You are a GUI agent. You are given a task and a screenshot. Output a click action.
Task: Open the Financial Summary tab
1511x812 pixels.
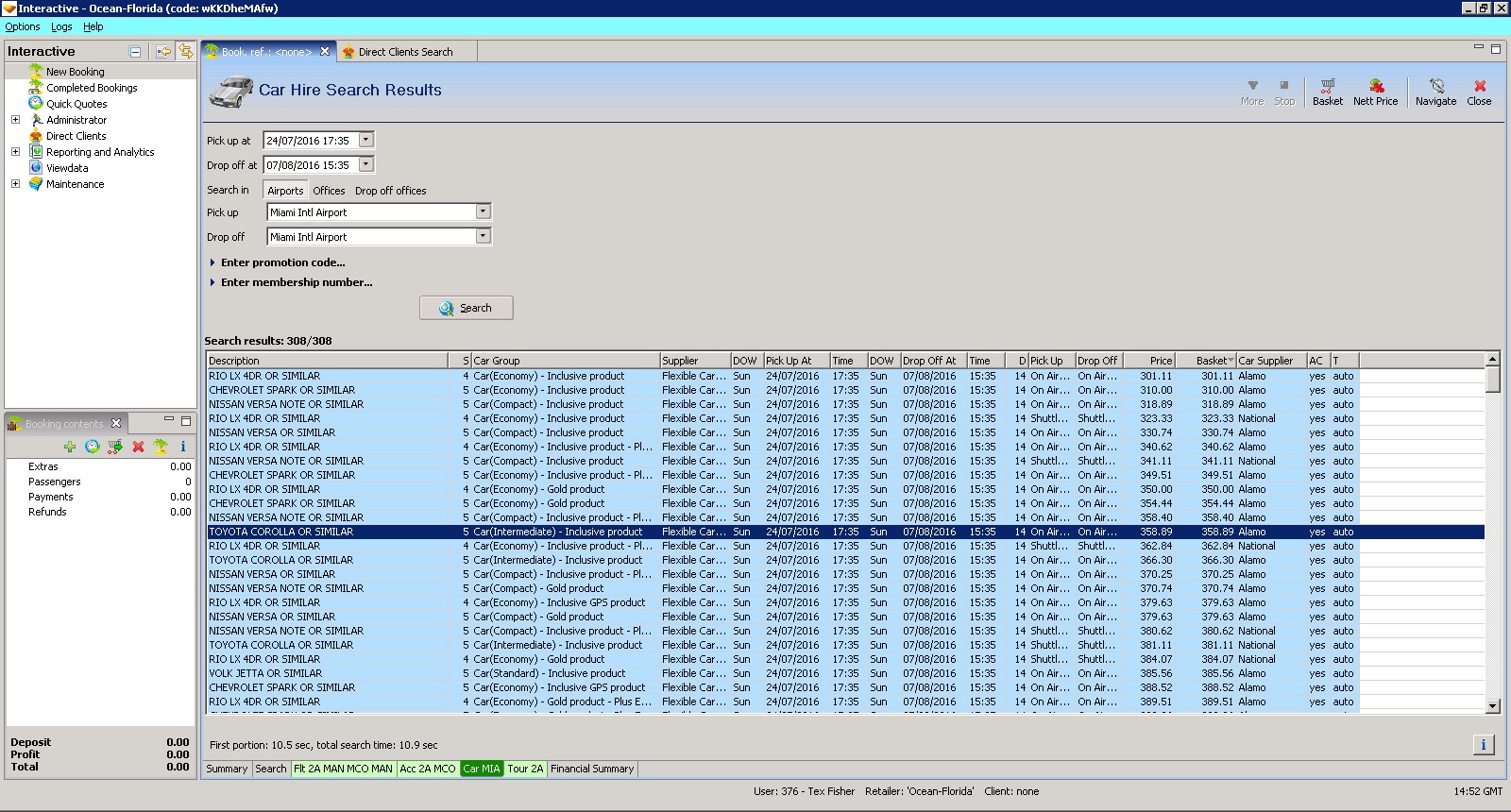click(592, 769)
